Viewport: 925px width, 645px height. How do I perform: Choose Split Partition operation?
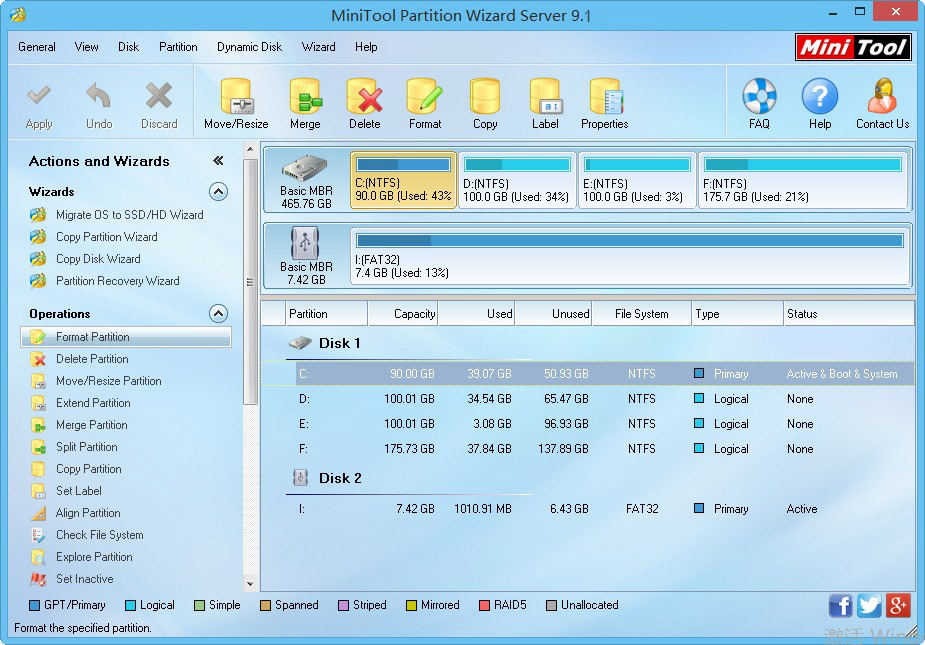[x=87, y=447]
